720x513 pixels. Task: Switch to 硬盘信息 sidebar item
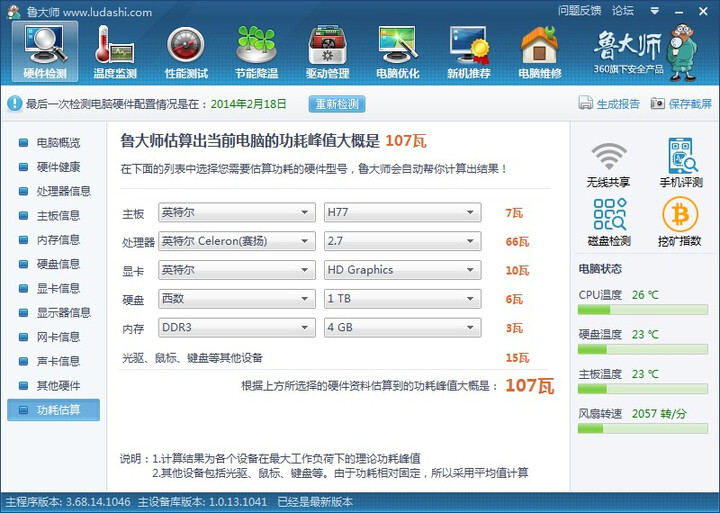[x=53, y=265]
